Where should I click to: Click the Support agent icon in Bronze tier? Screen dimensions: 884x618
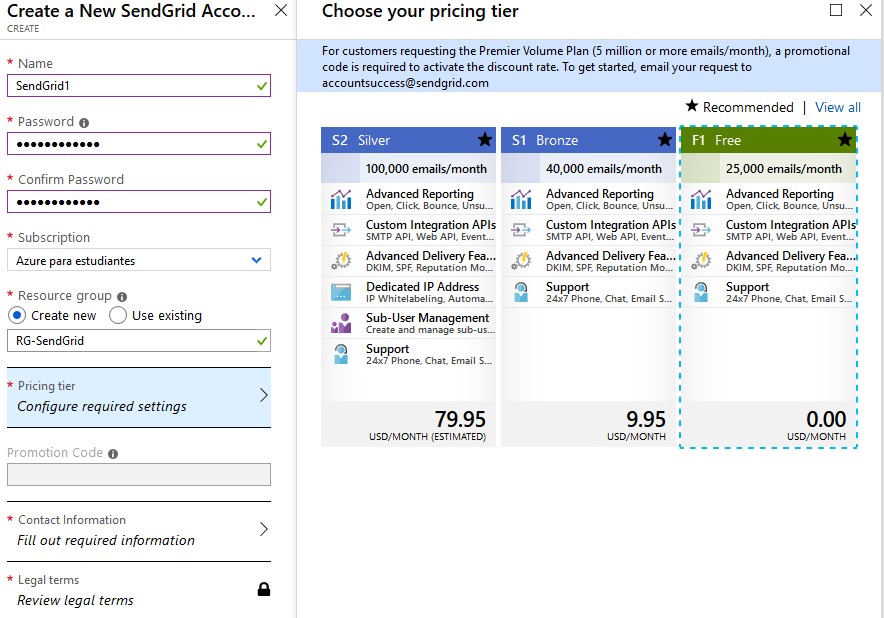click(x=521, y=292)
